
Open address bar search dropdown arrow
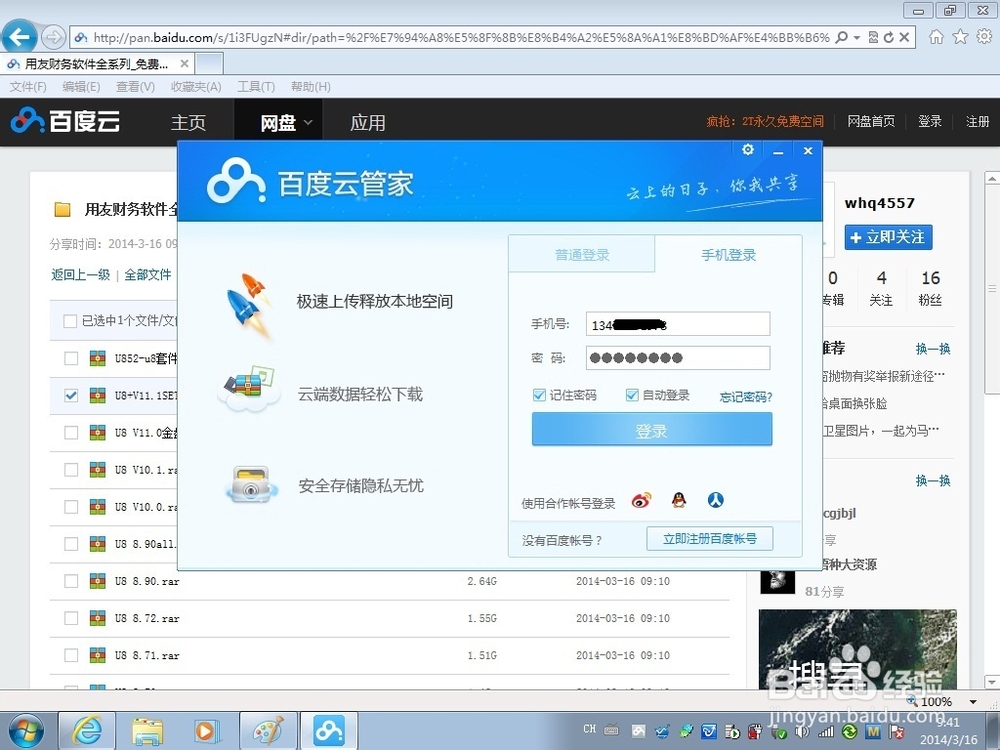click(x=857, y=38)
